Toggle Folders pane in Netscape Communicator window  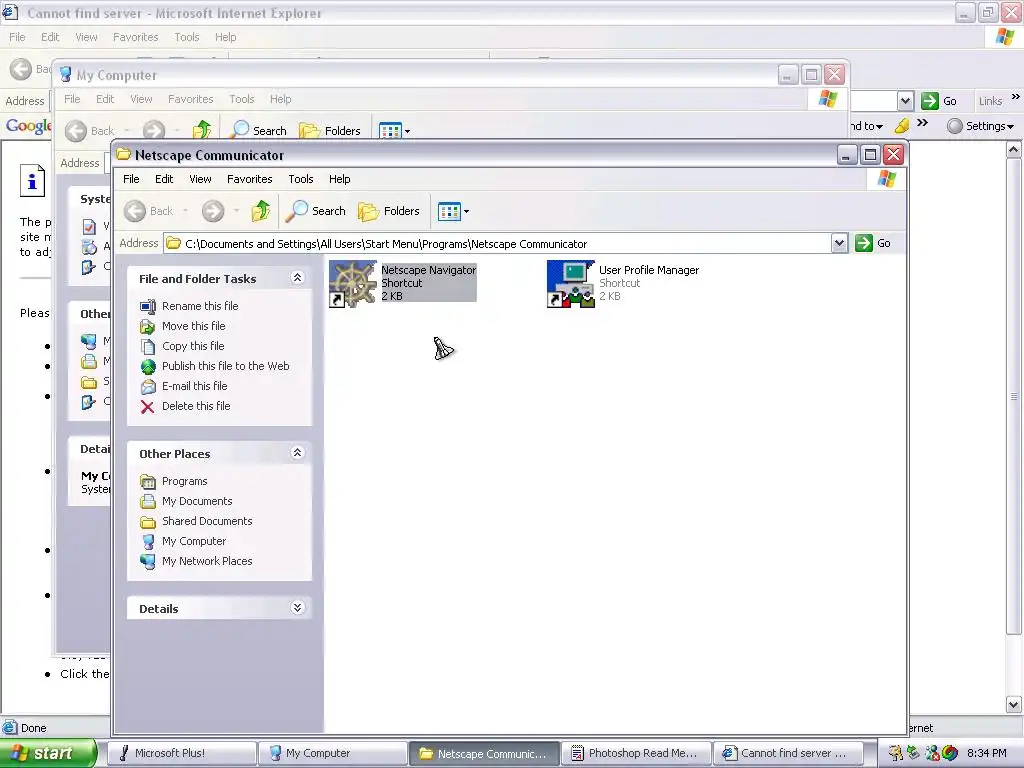tap(389, 211)
